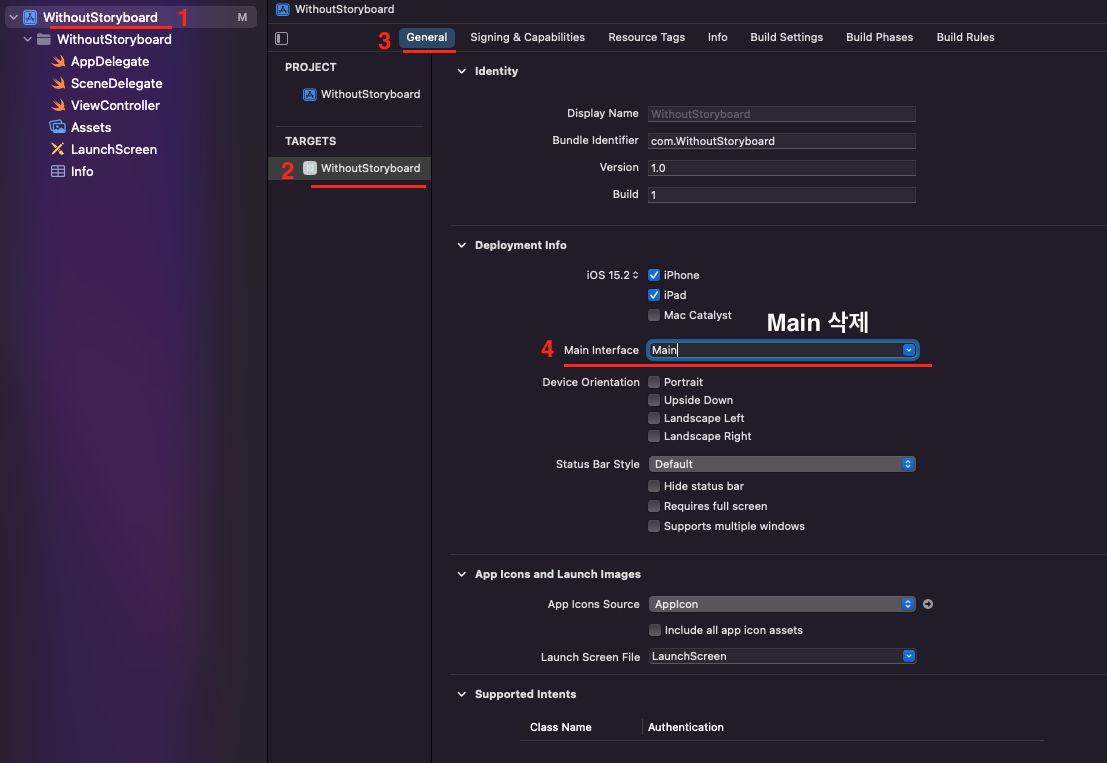Switch to Build Settings tab
The height and width of the screenshot is (763, 1107).
pos(786,37)
